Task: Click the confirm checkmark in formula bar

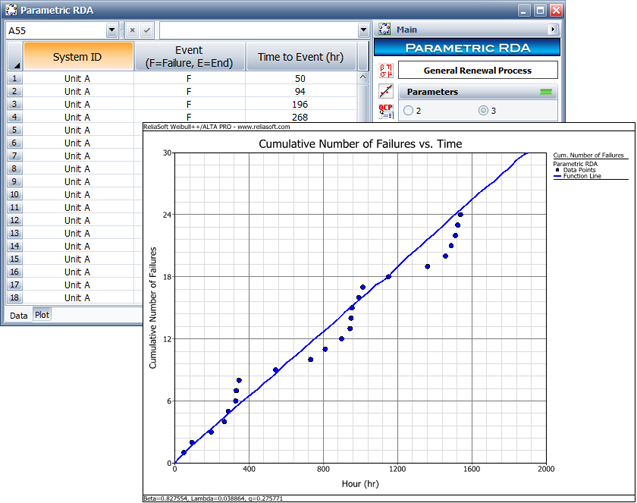Action: click(147, 31)
